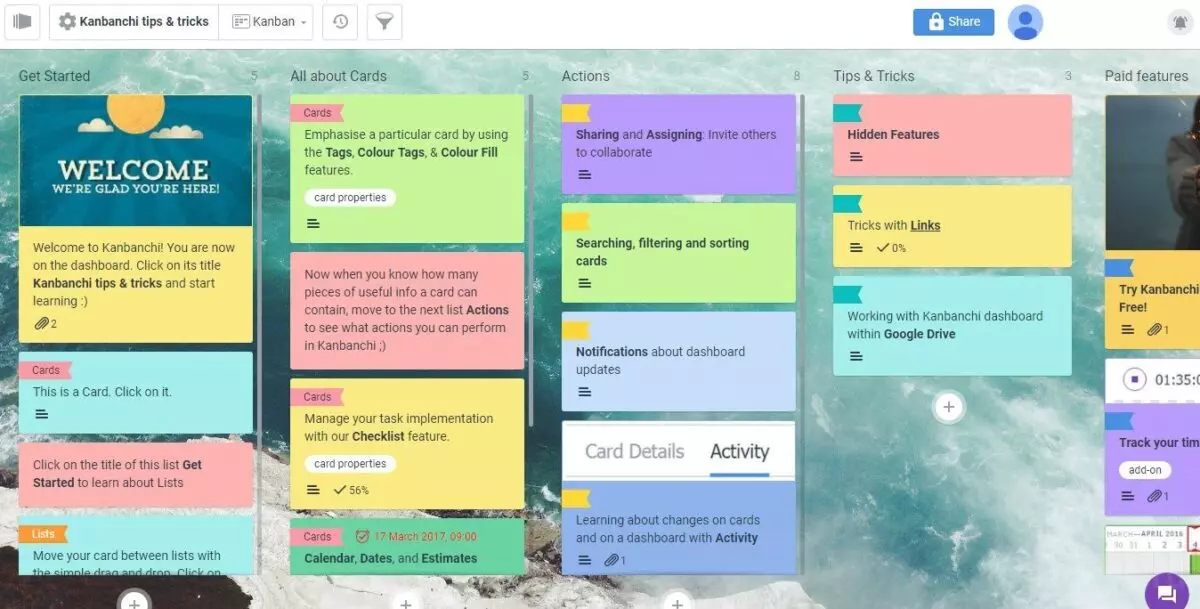
Task: Click description icon on Notifications card
Action: coord(585,392)
